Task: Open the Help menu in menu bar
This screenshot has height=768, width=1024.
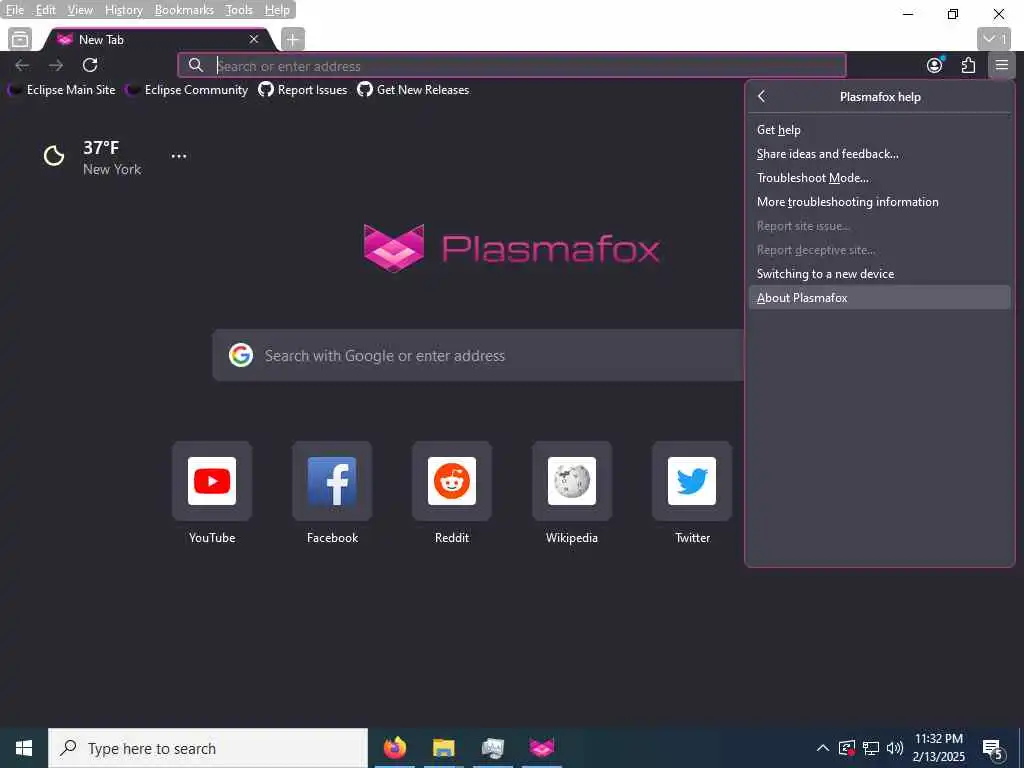Action: [x=277, y=10]
